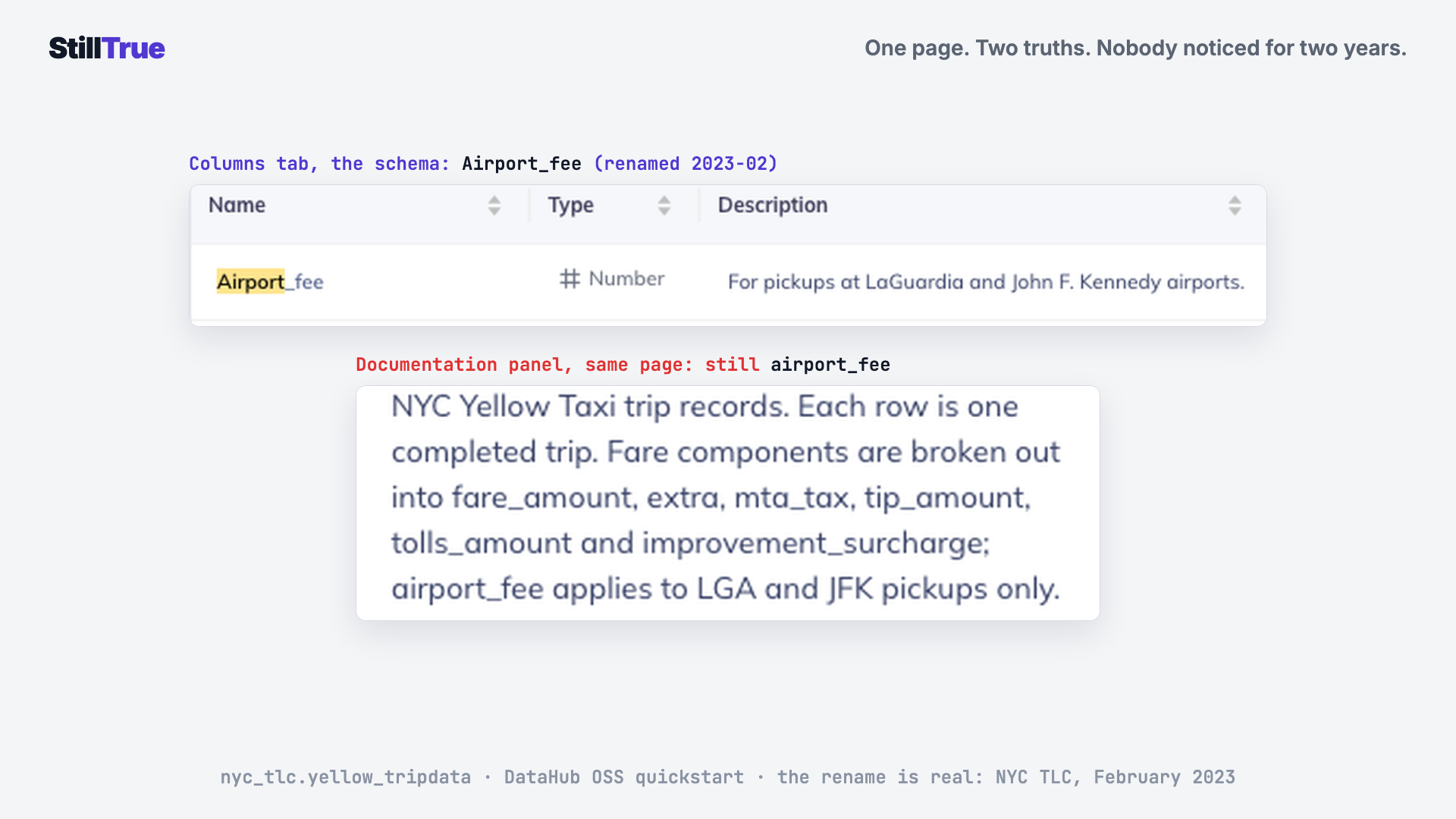Image resolution: width=1456 pixels, height=819 pixels.
Task: Sort by the Name column arrows
Action: 494,206
